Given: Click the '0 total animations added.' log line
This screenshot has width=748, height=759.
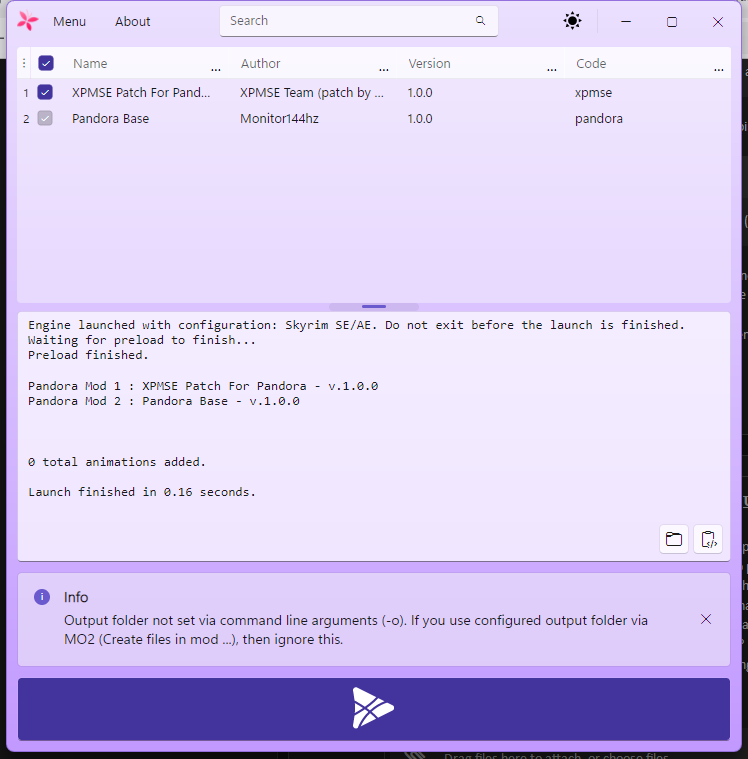Looking at the screenshot, I should click(117, 462).
